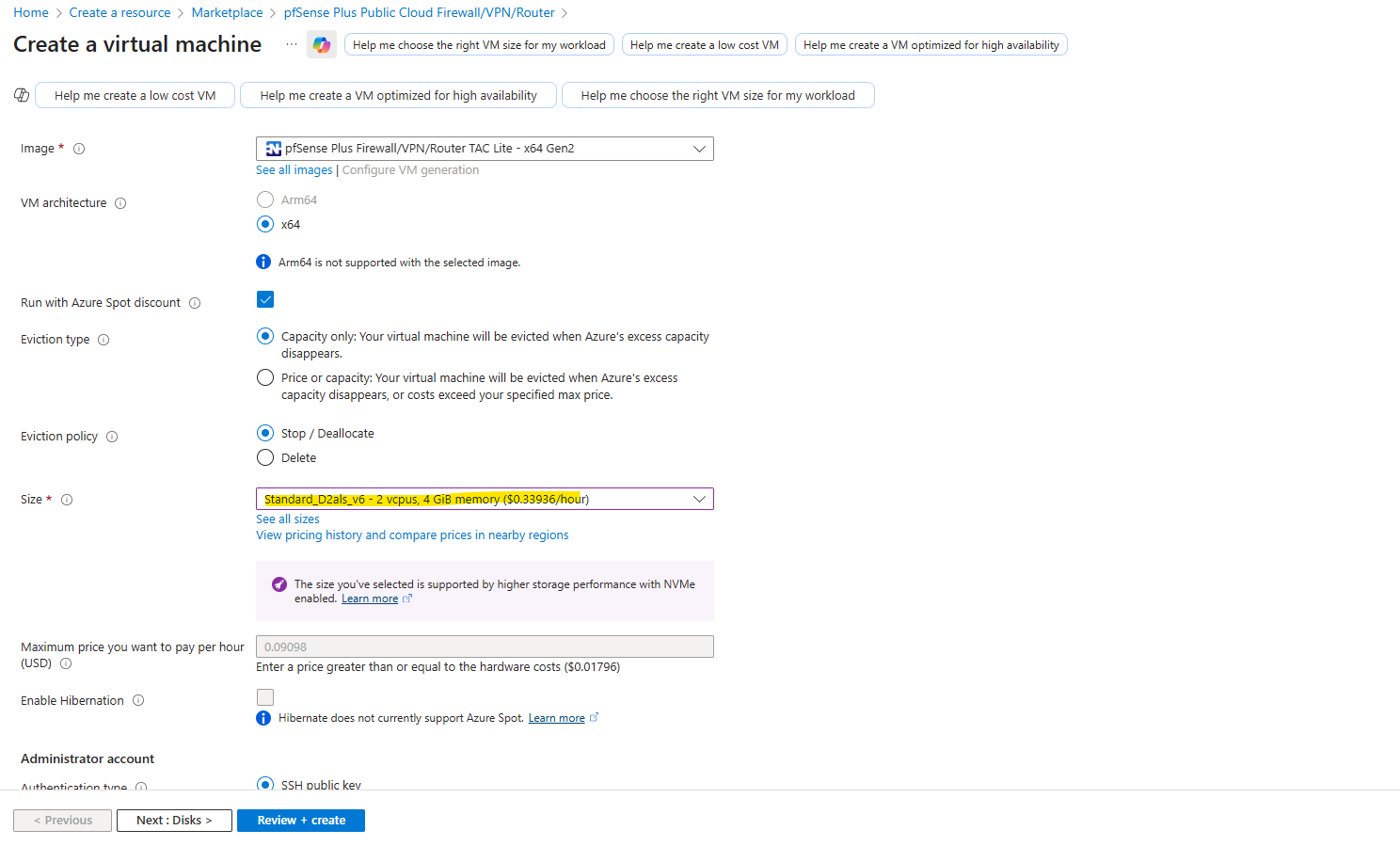
Task: Show info tooltip for Enable Hibernation
Action: pyautogui.click(x=138, y=700)
